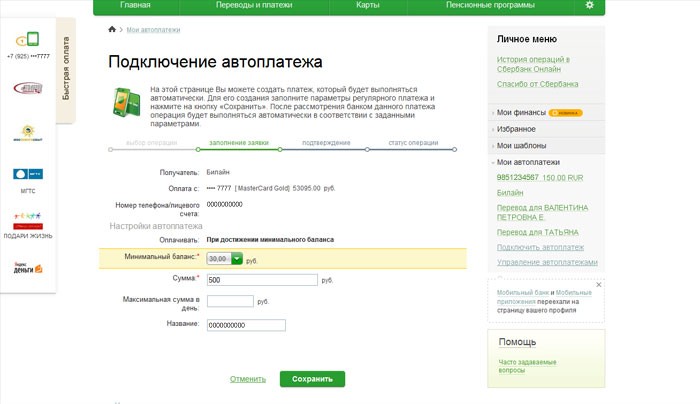The width and height of the screenshot is (700, 404).
Task: Click Максимальная сумма в день field
Action: [230, 301]
